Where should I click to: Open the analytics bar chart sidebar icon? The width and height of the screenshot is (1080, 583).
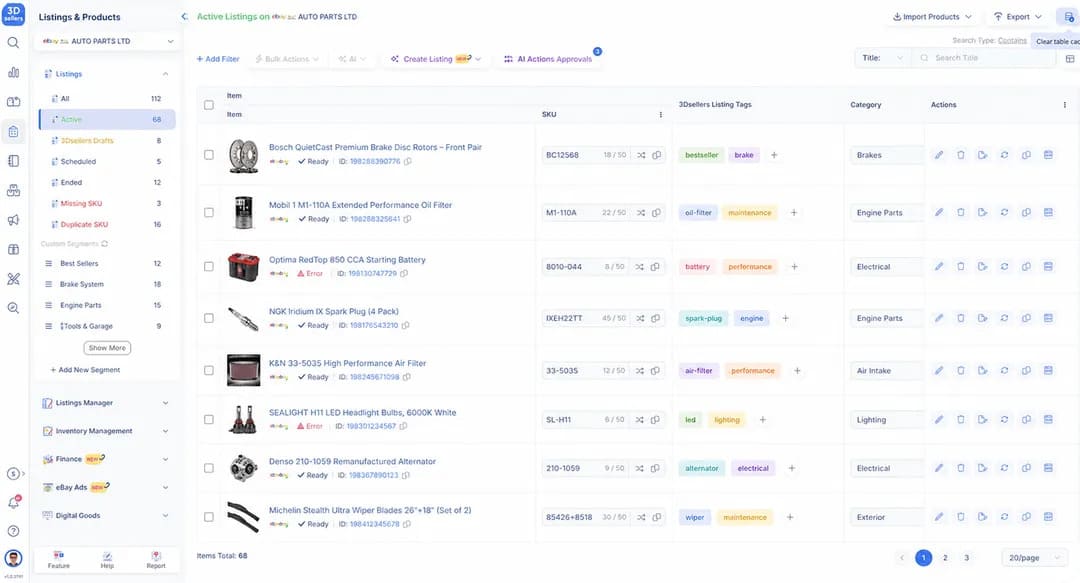[x=13, y=72]
